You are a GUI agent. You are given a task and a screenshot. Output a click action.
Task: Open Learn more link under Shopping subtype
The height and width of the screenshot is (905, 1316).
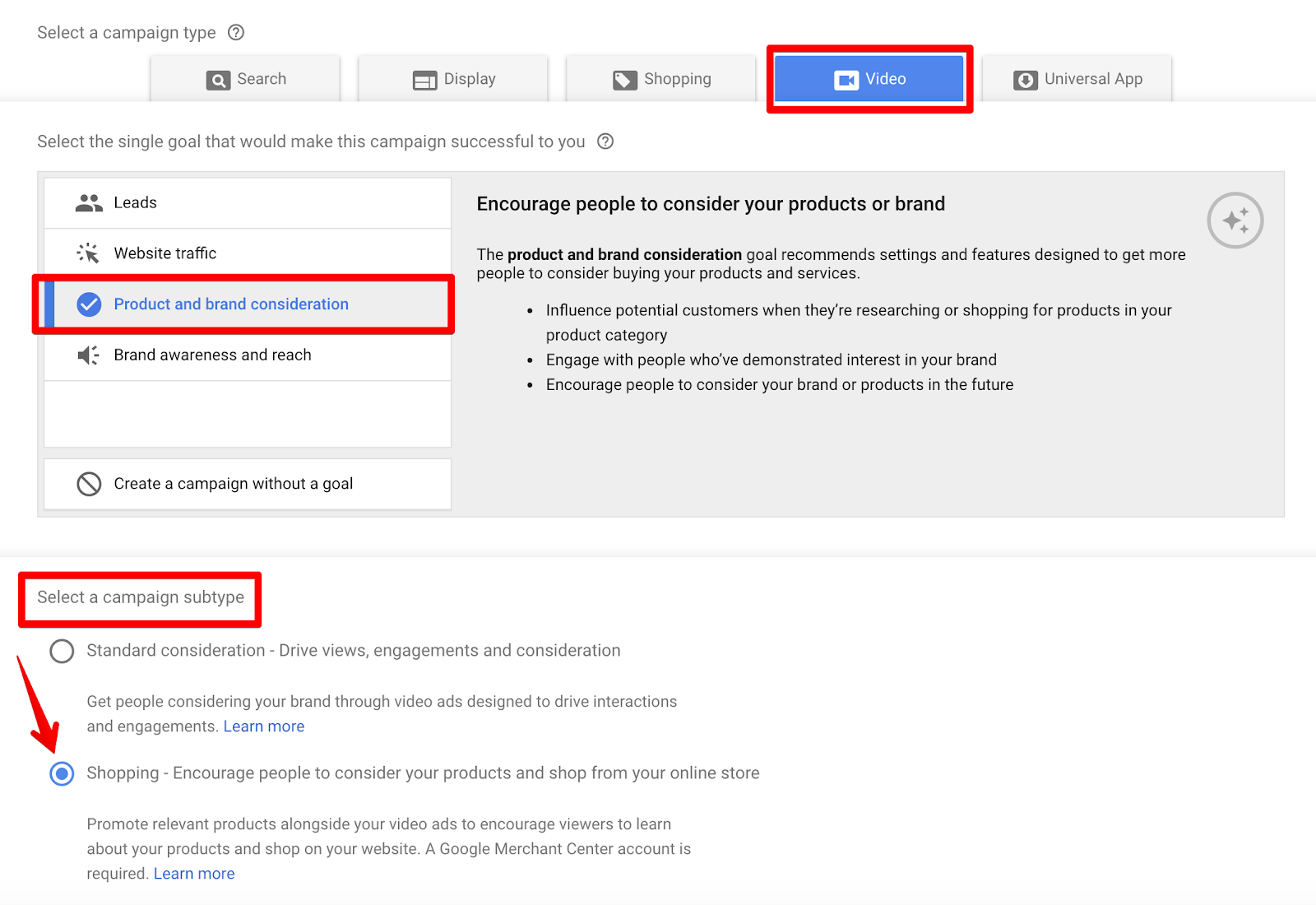point(194,874)
